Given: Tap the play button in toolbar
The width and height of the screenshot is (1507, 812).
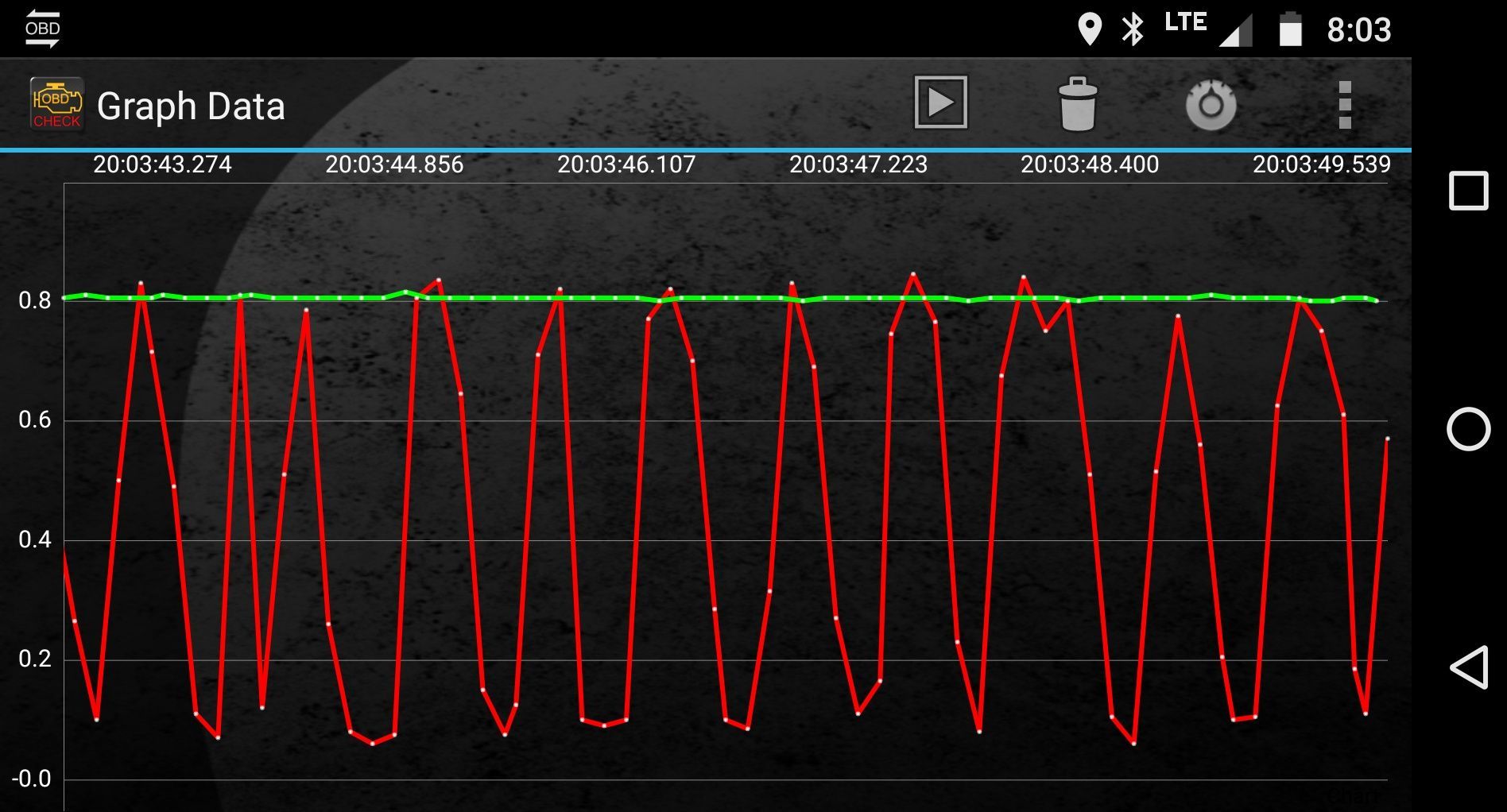Looking at the screenshot, I should (x=940, y=102).
